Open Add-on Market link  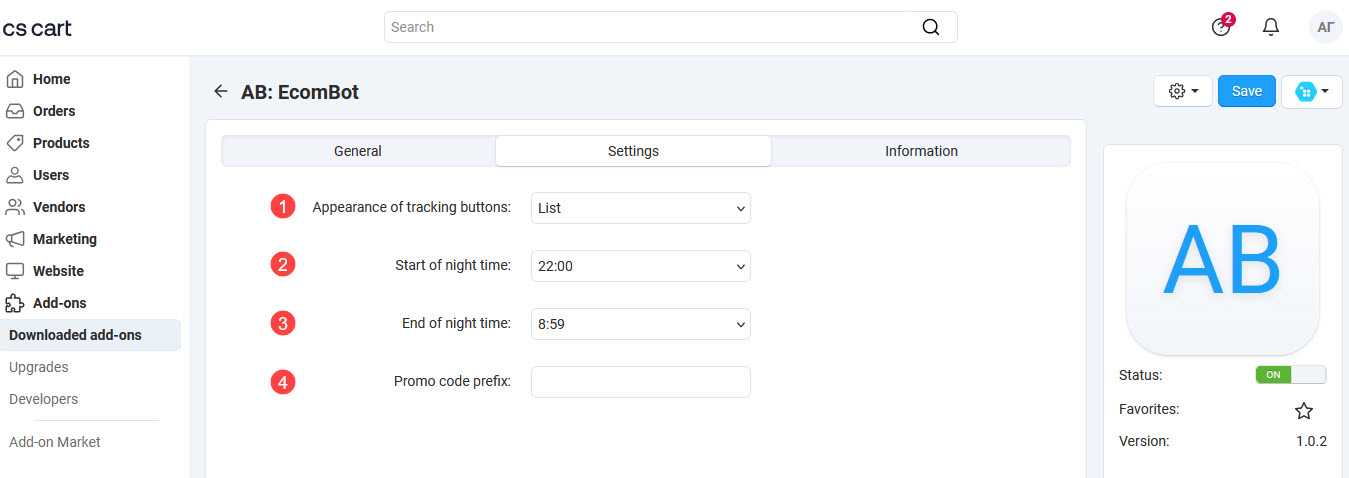click(x=55, y=442)
